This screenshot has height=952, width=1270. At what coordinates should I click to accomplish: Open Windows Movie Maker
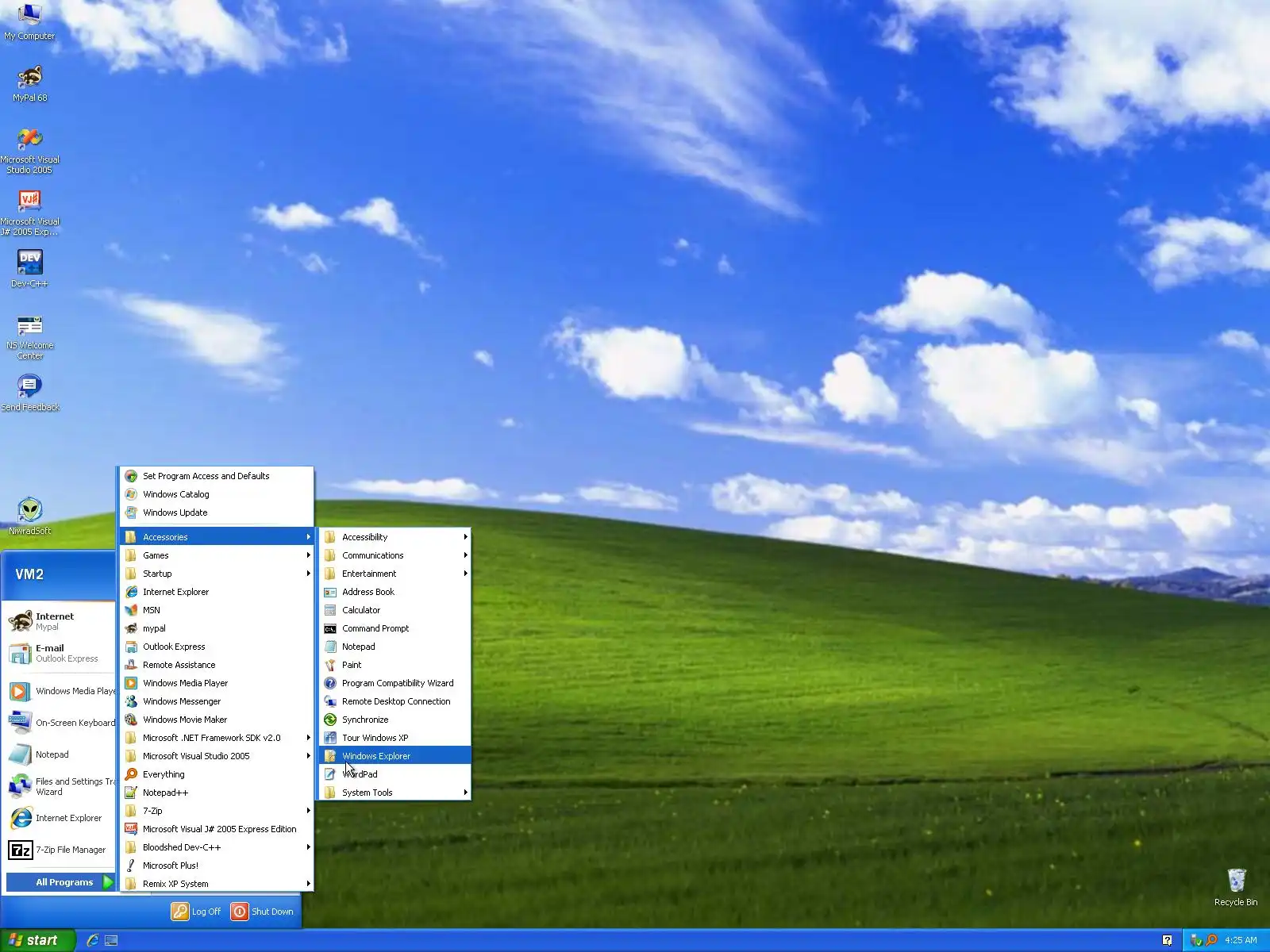[216, 720]
